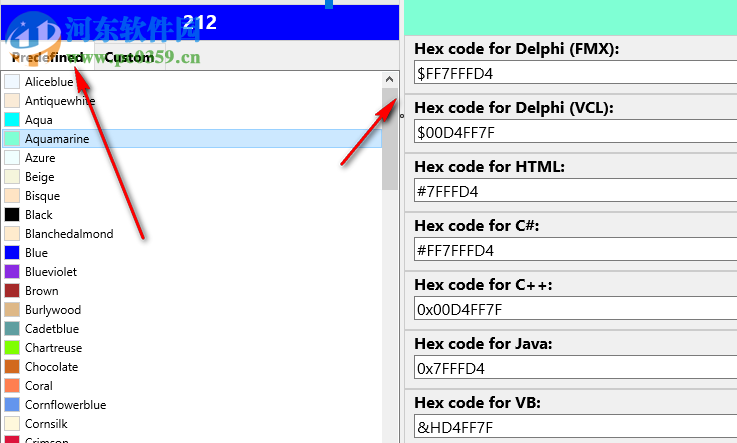Select Blue color entry
Screen dimensions: 737x443
(x=192, y=253)
